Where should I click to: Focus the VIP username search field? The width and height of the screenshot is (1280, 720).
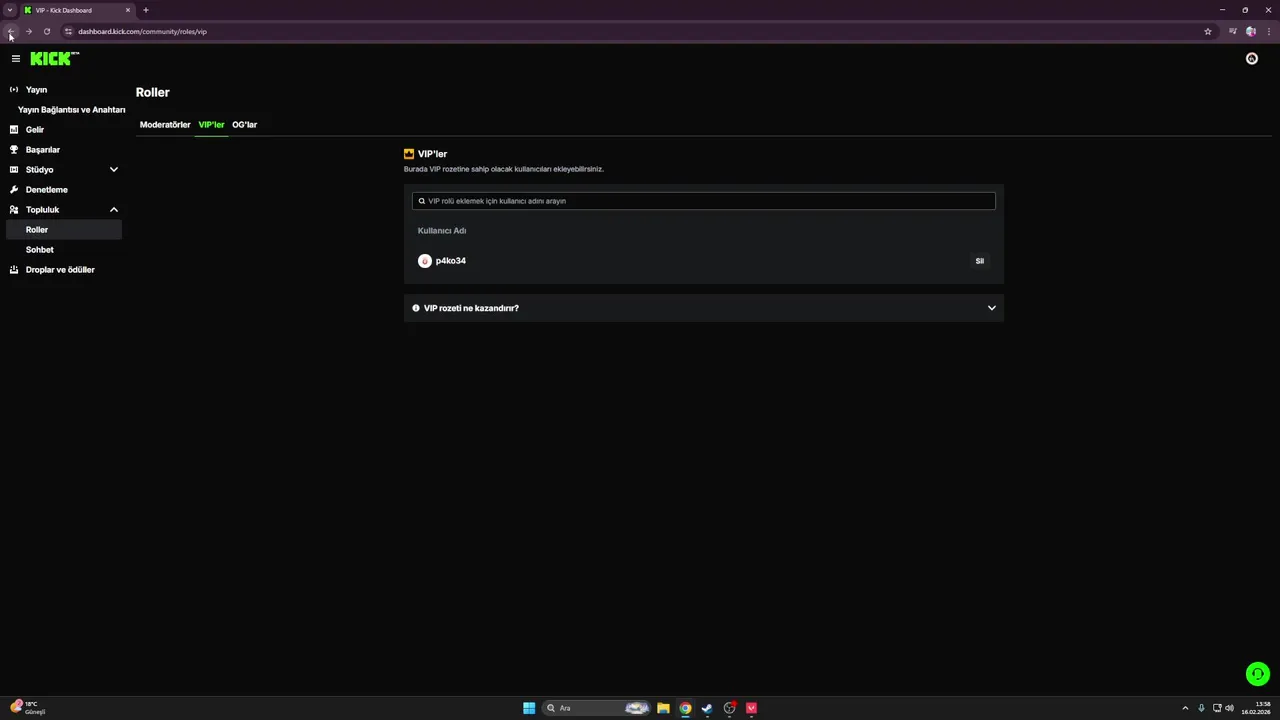point(704,201)
